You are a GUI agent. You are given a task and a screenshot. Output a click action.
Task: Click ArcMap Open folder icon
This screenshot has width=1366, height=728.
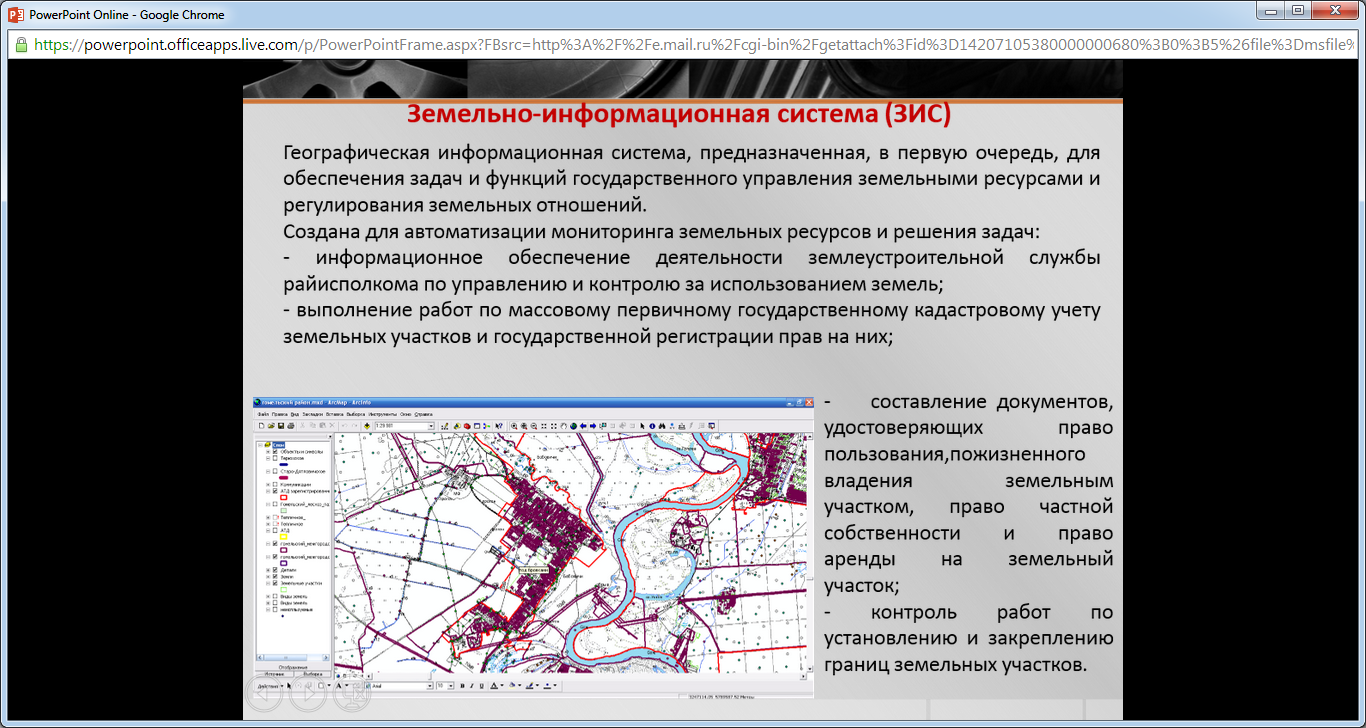(x=271, y=426)
